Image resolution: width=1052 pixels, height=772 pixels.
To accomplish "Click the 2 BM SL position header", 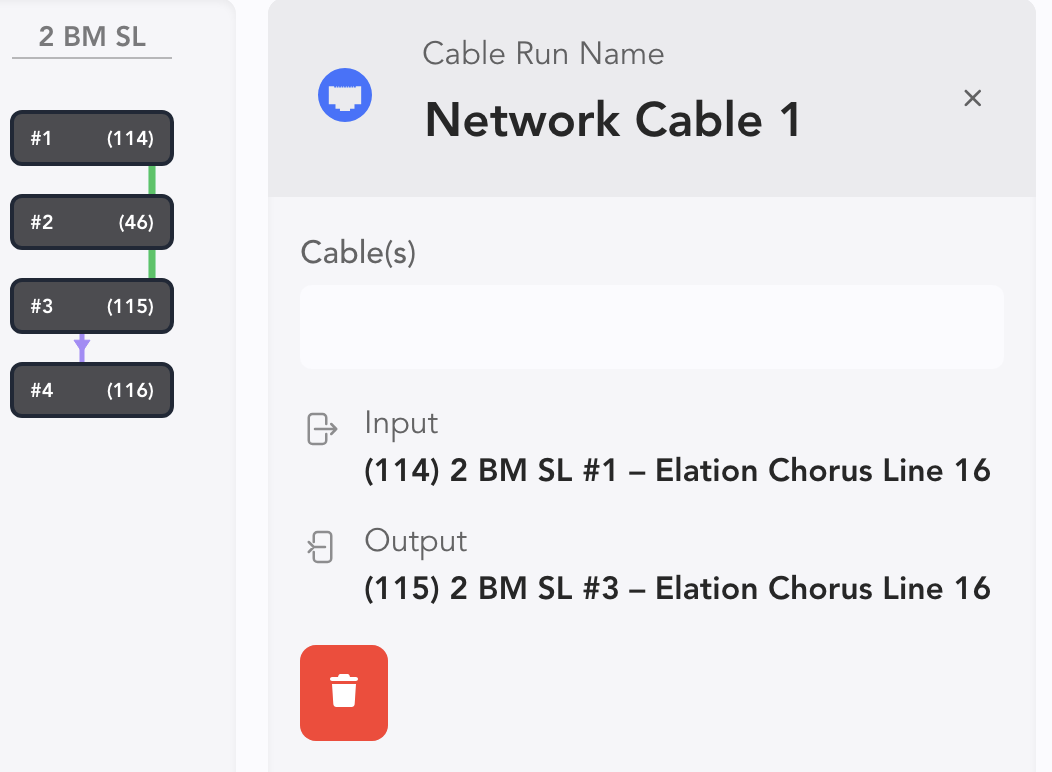I will 92,38.
